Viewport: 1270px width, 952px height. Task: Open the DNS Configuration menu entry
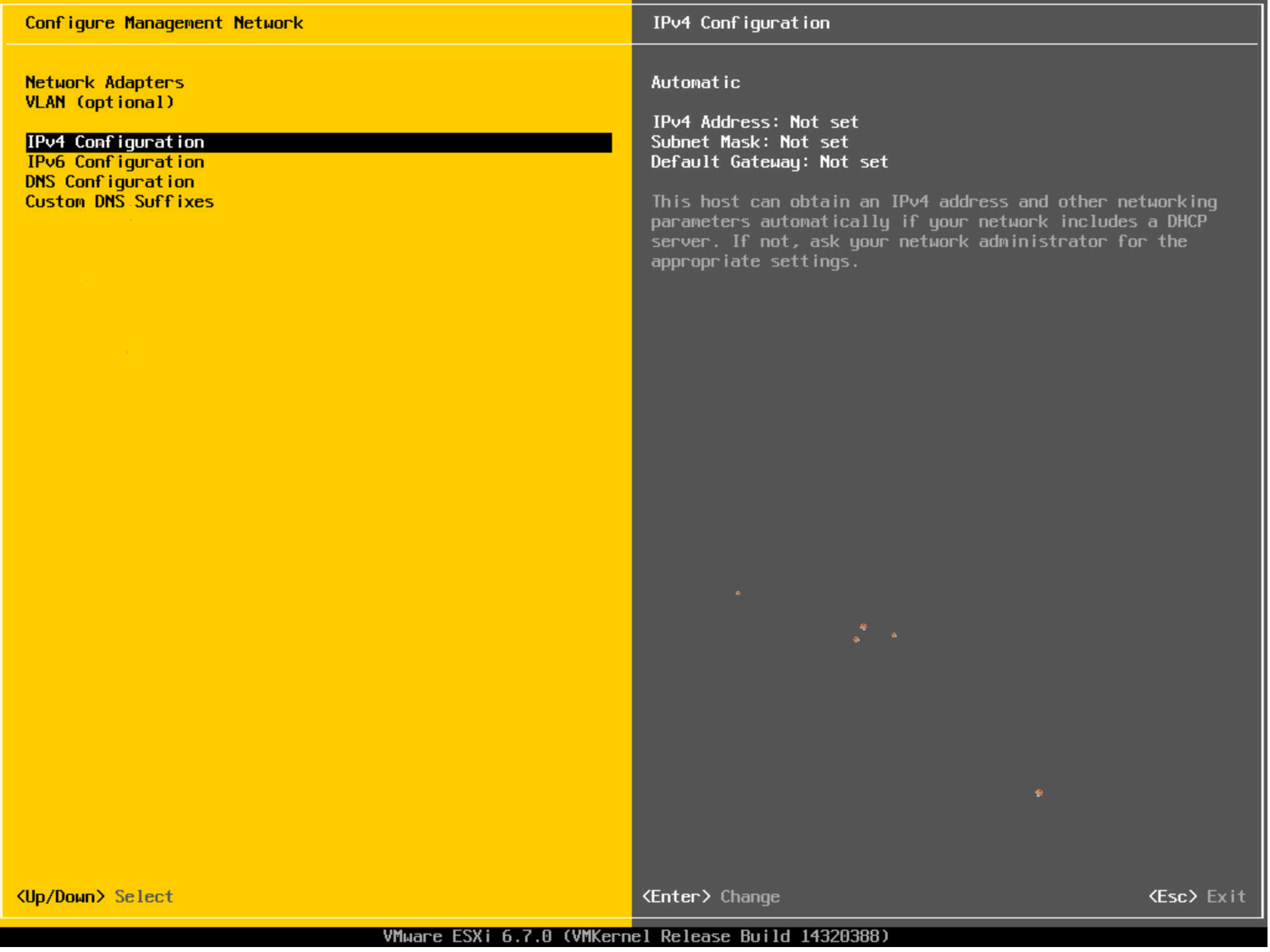coord(109,182)
